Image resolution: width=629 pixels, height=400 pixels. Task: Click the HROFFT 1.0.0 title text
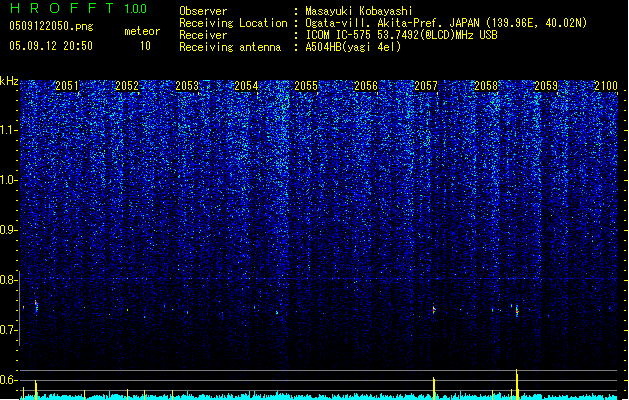point(79,8)
